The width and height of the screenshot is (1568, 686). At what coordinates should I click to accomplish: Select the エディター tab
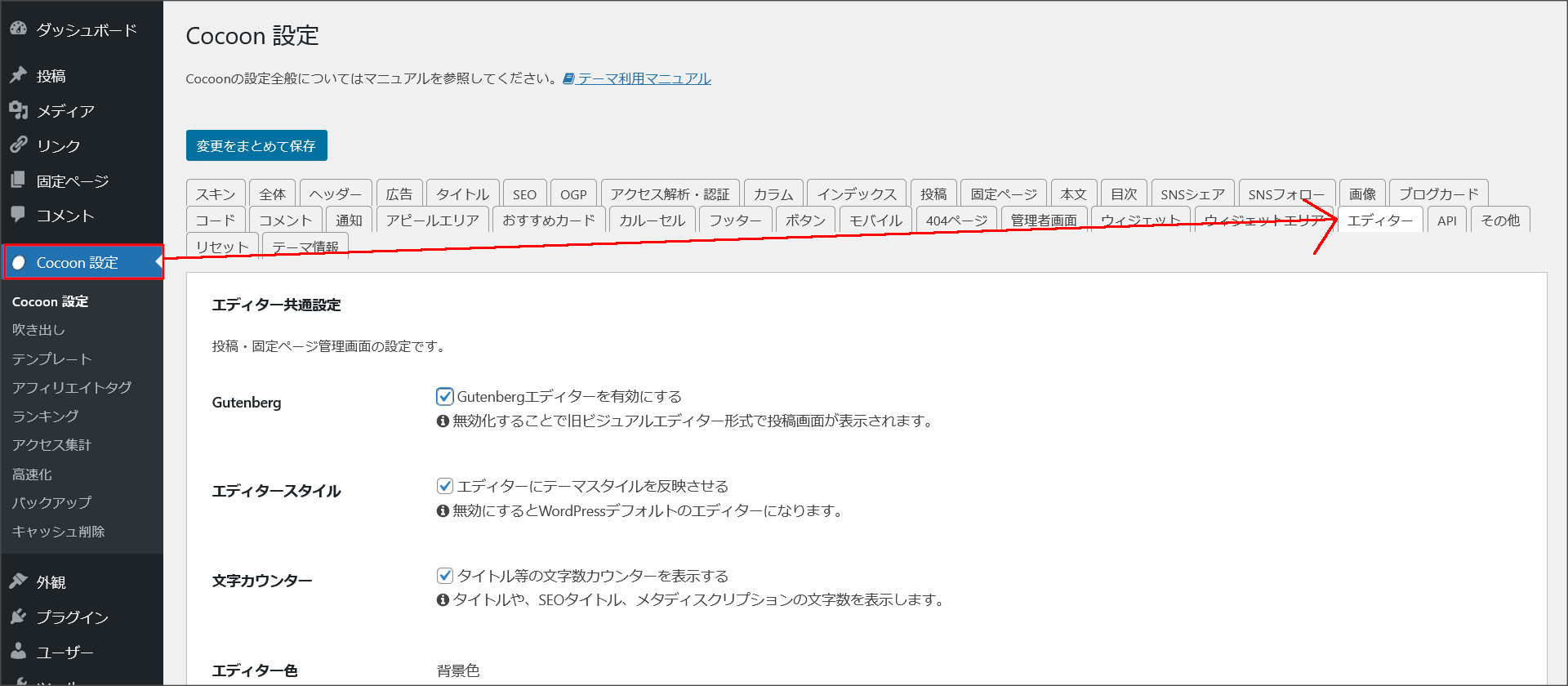1380,220
